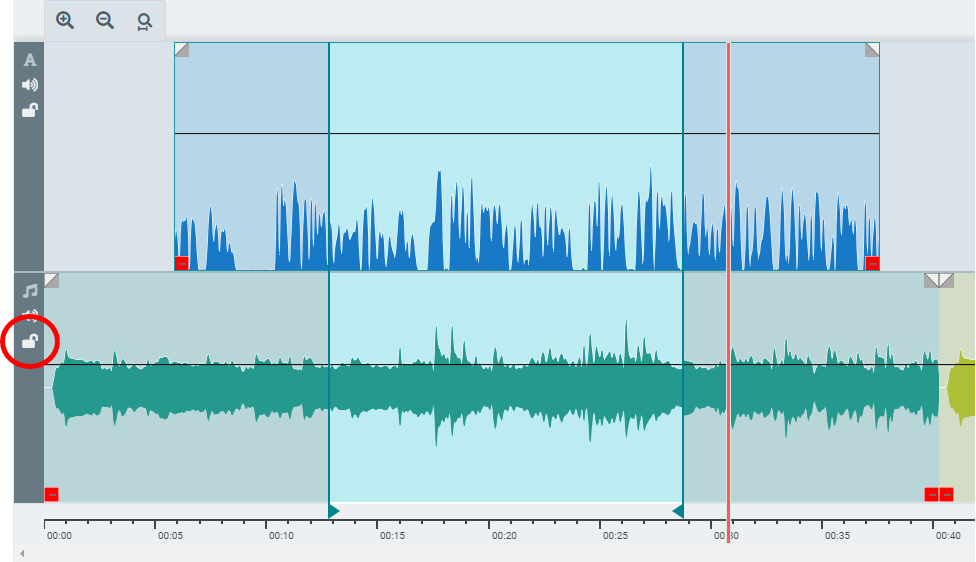This screenshot has width=976, height=562.
Task: Click the red playhead line
Action: (728, 200)
